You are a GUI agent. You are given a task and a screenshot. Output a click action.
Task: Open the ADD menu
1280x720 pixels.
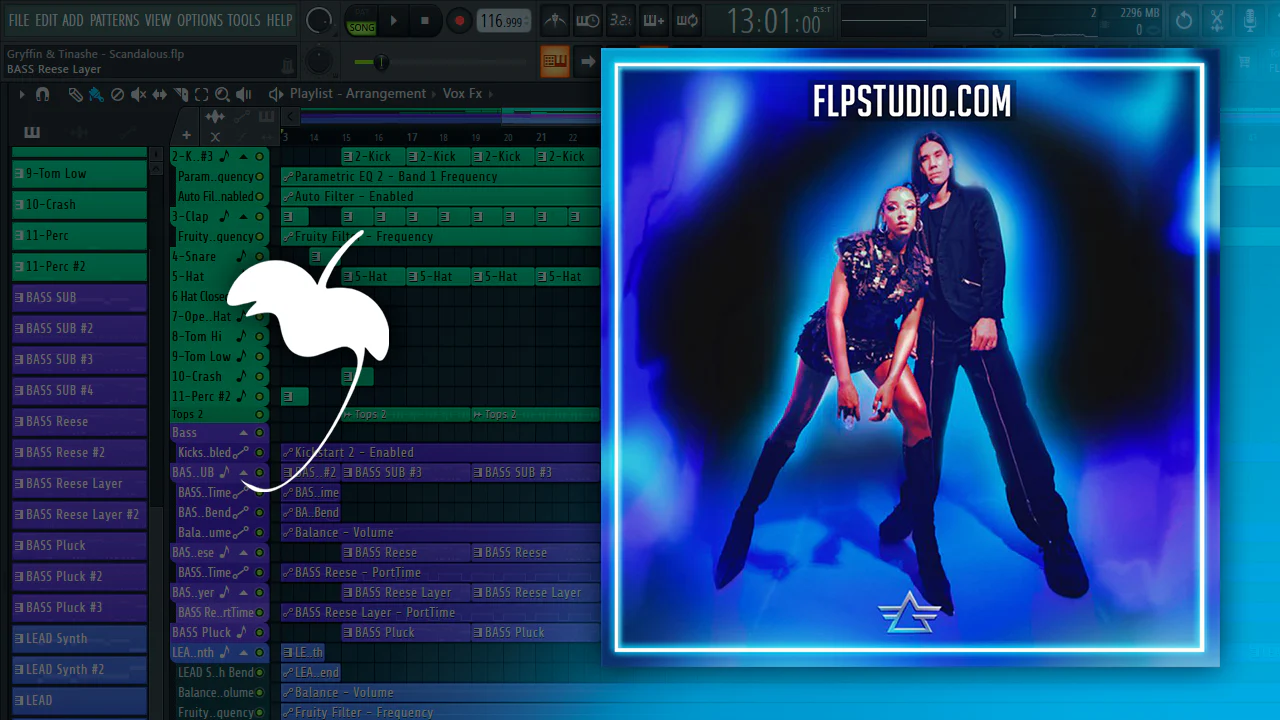(x=73, y=20)
